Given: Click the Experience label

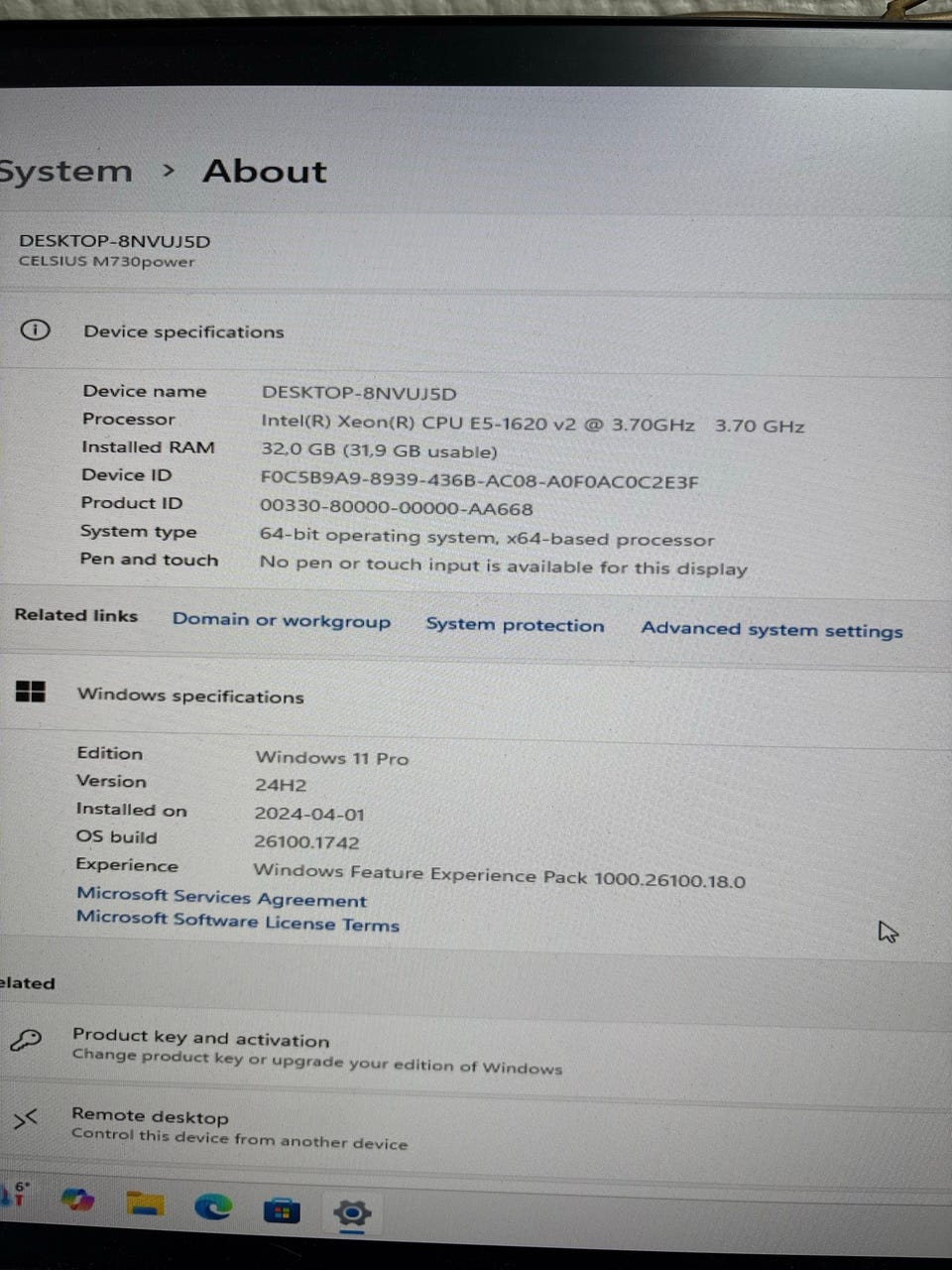Looking at the screenshot, I should 127,865.
